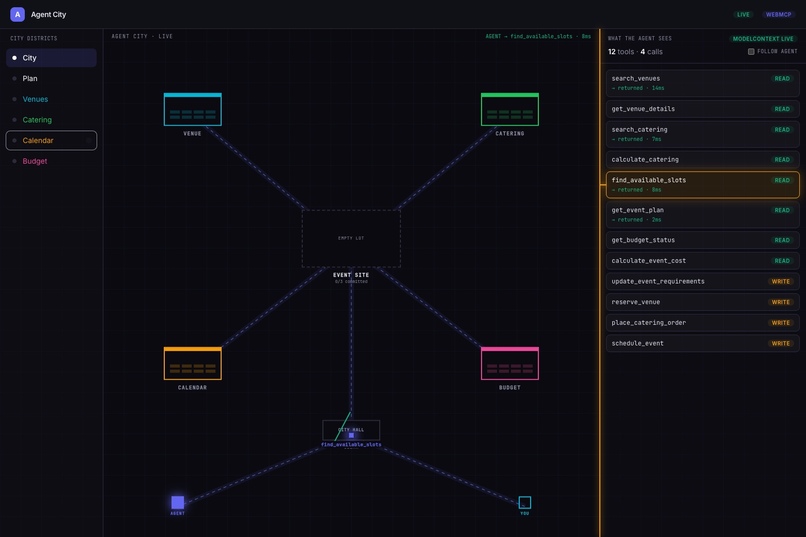The width and height of the screenshot is (806, 537).
Task: Click the "12 tools · 4 calls" counter
Action: [x=635, y=51]
